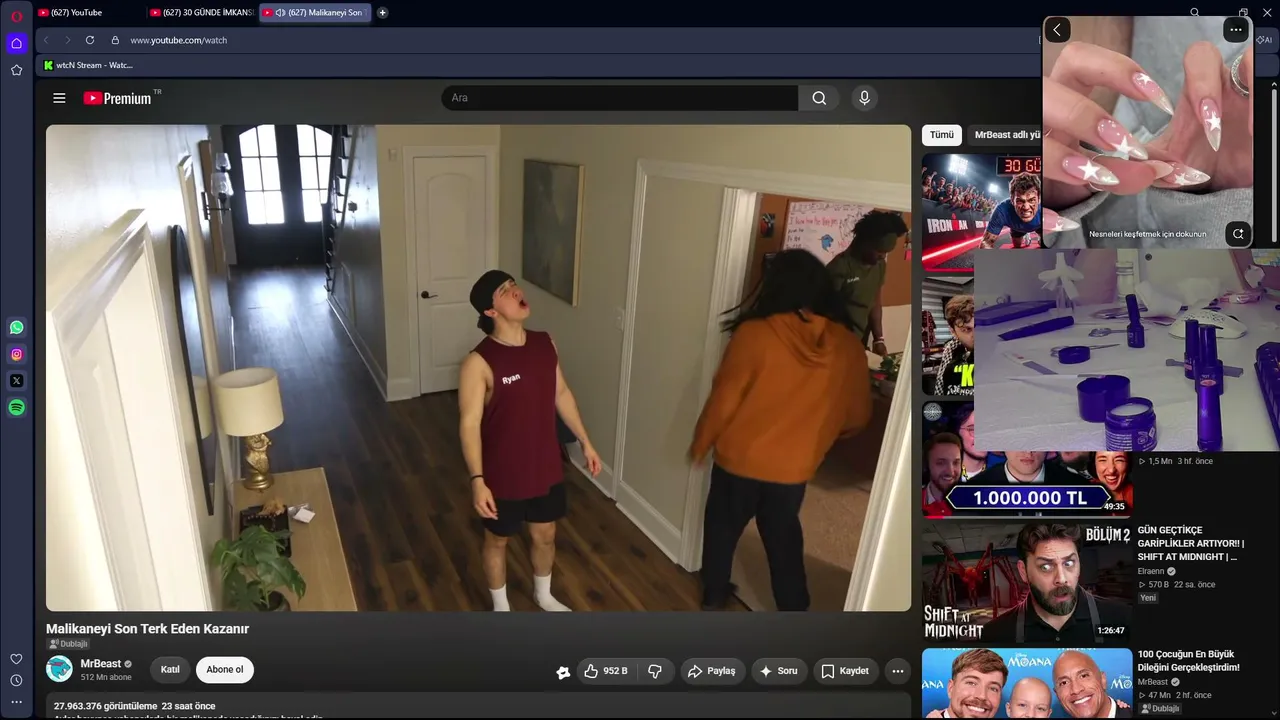Open the Moana-themed MrBeast video thumbnail
Screen dimensions: 1280x720
(1027, 684)
